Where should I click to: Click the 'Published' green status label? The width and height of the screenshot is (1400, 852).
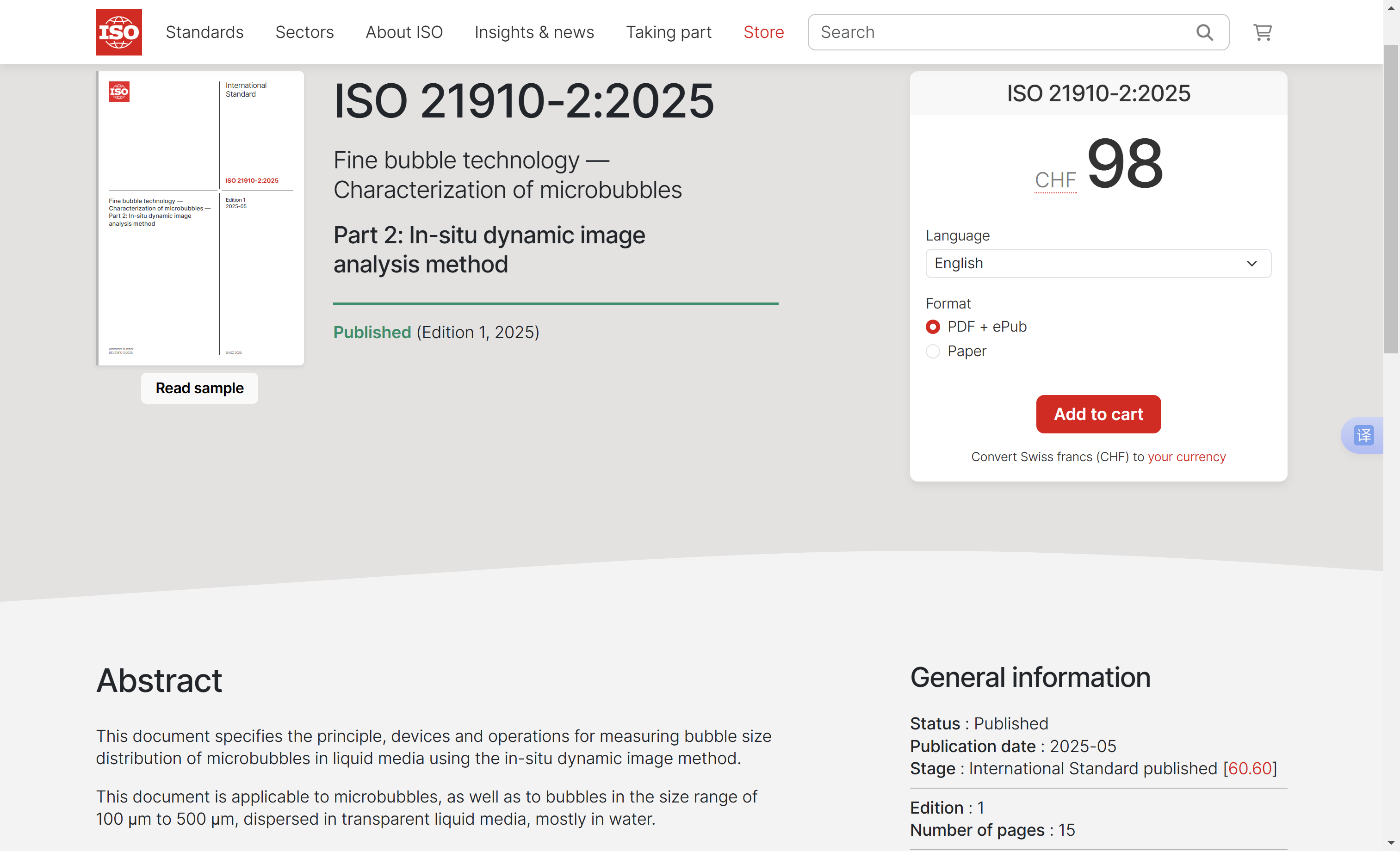372,332
